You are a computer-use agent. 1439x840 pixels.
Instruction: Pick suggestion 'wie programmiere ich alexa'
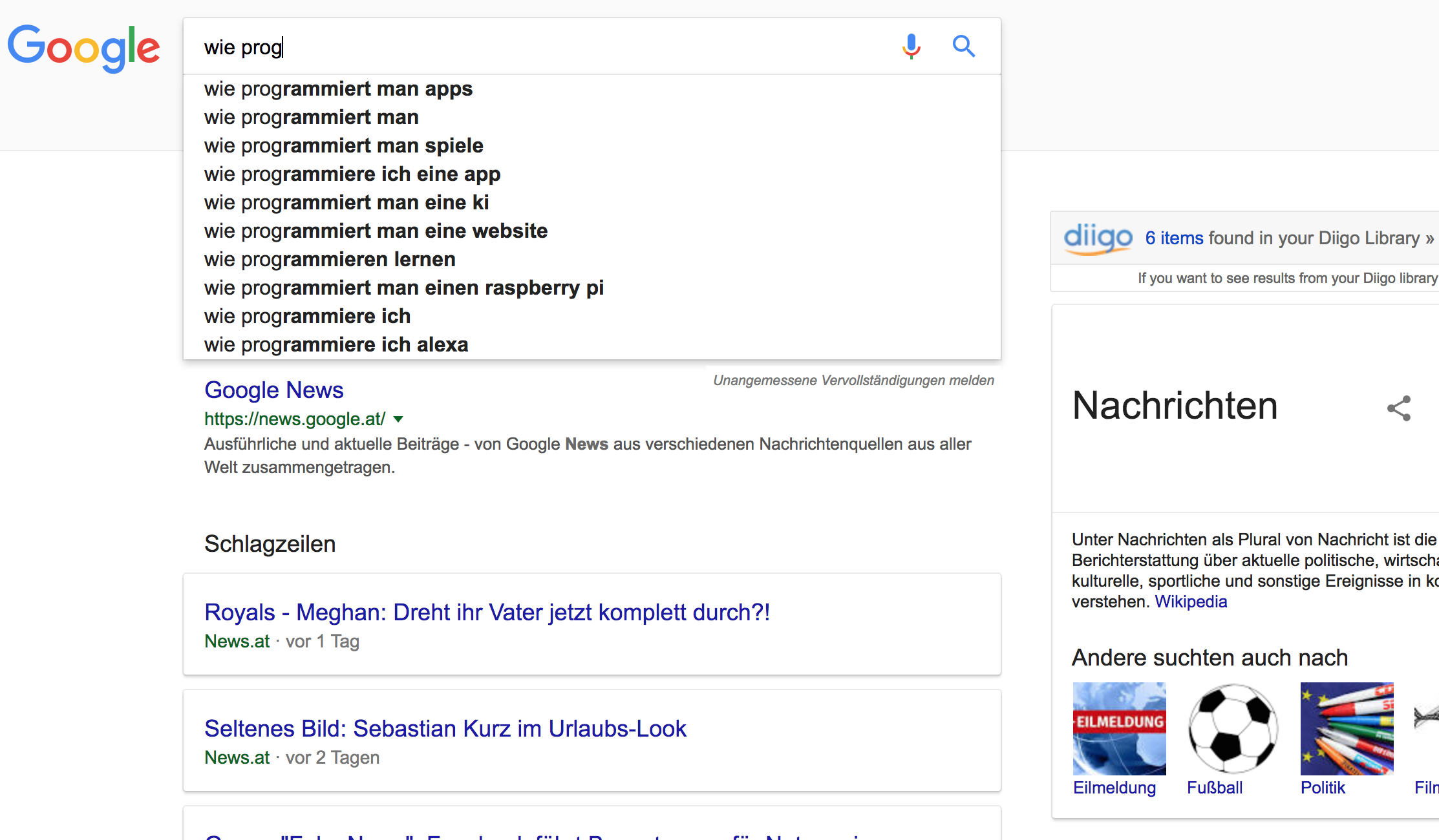click(336, 344)
